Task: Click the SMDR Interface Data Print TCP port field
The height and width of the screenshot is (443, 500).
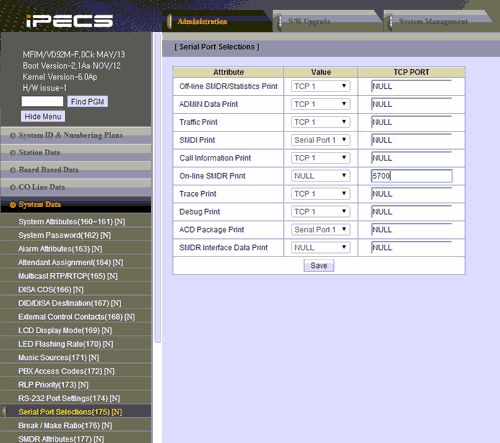Action: pos(411,248)
